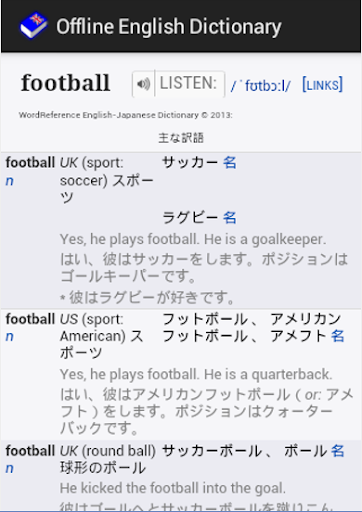Click the 名 link beside ラグビー
This screenshot has width=362, height=512.
[230, 218]
